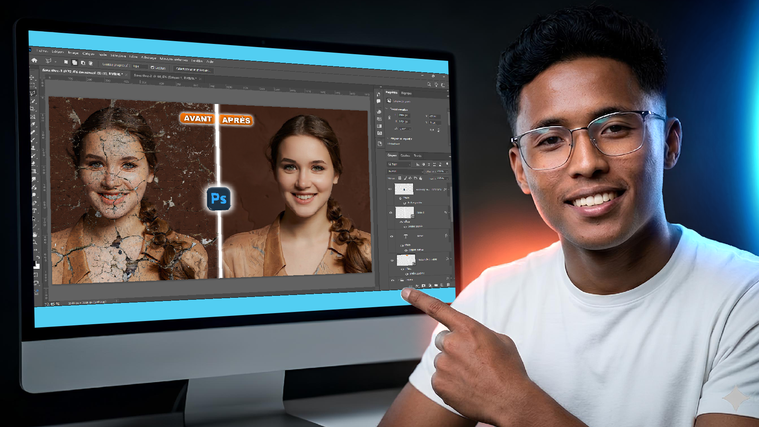Viewport: 759px width, 427px height.
Task: Hide the text layer via eye icon
Action: 392,236
